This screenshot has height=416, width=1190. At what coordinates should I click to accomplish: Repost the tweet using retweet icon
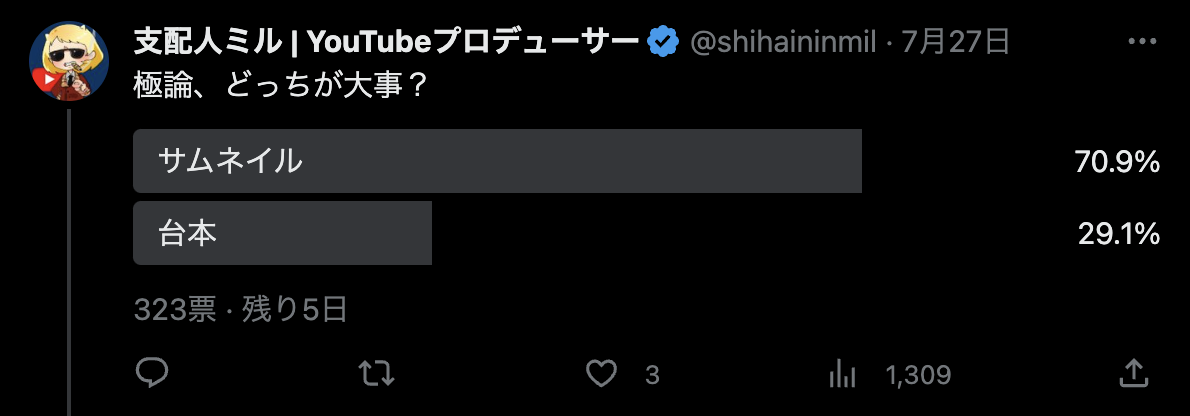point(376,373)
